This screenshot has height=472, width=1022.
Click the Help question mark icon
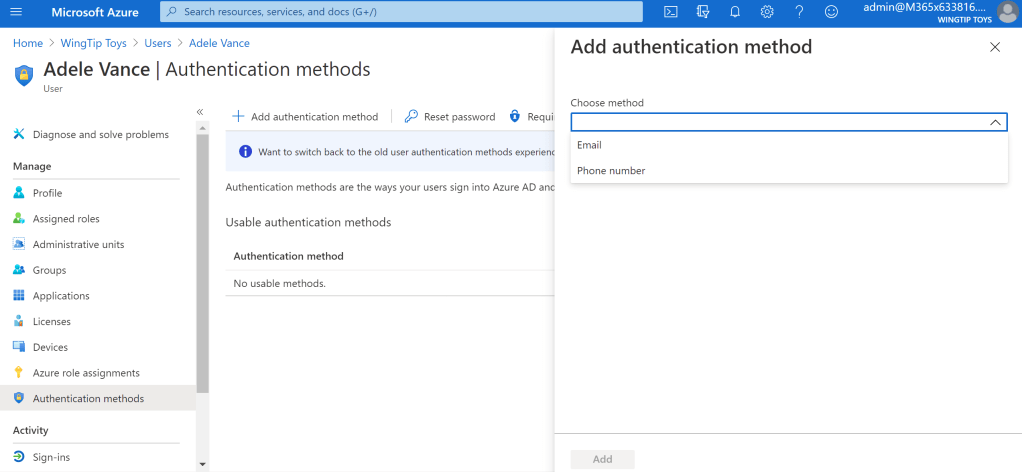[x=799, y=12]
